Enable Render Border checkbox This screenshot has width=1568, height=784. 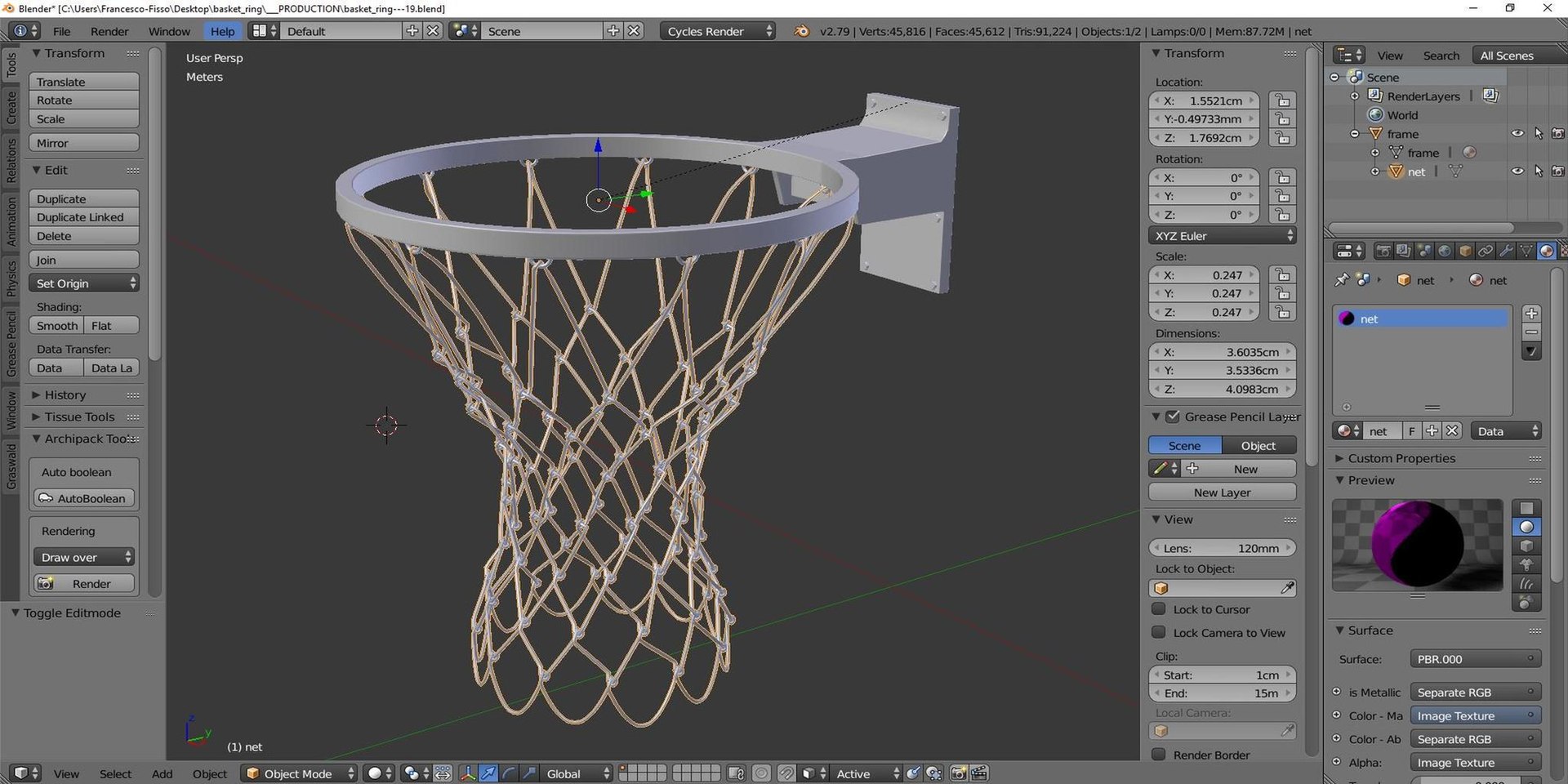[x=1158, y=755]
